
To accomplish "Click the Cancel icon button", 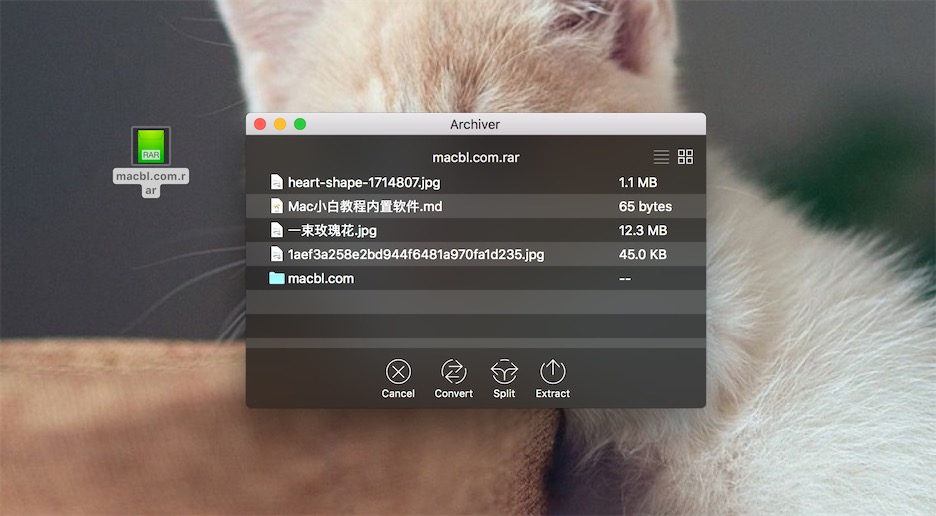I will click(398, 371).
